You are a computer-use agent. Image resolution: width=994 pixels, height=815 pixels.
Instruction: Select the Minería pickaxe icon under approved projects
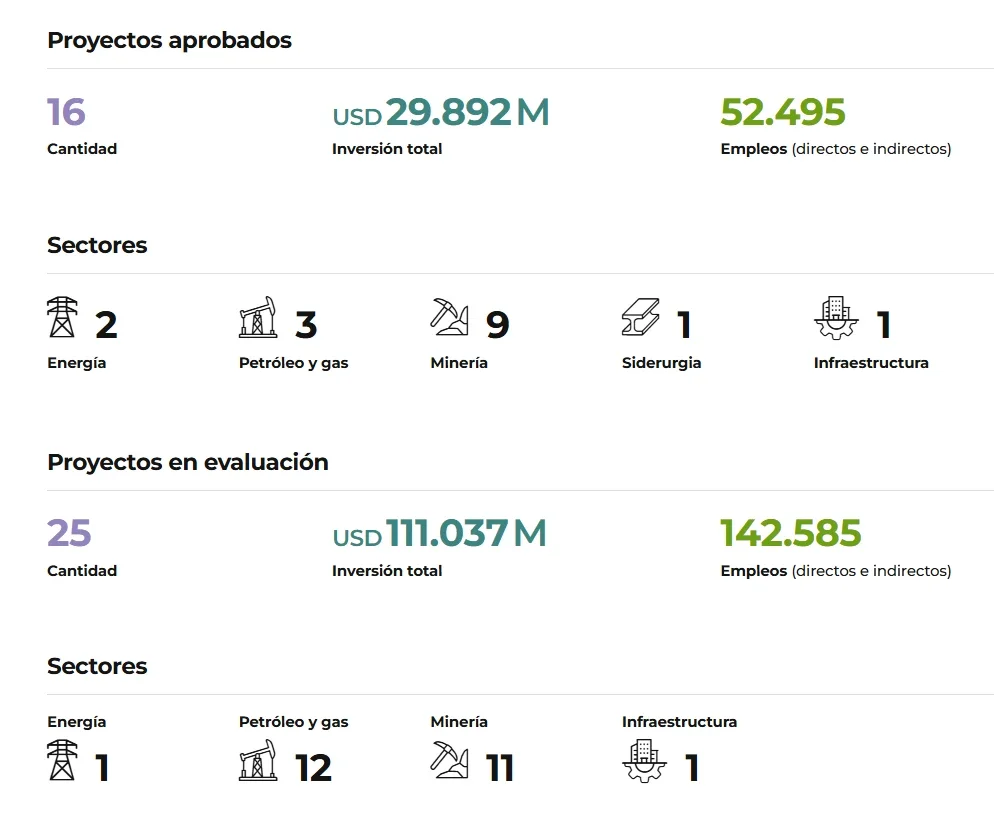[449, 317]
